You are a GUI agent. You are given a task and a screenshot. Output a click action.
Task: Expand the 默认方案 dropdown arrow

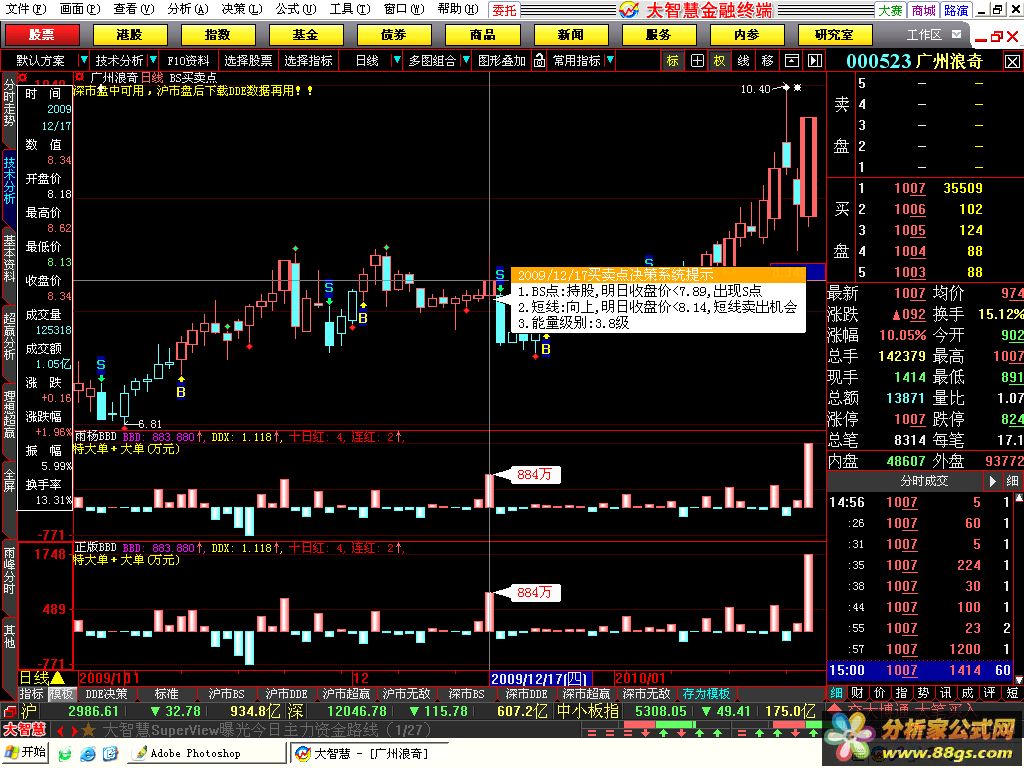coord(82,61)
